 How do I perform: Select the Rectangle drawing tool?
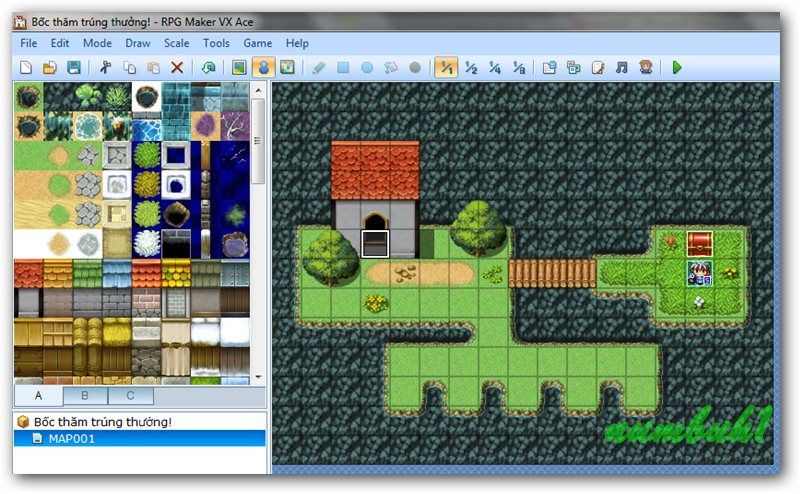click(x=343, y=67)
